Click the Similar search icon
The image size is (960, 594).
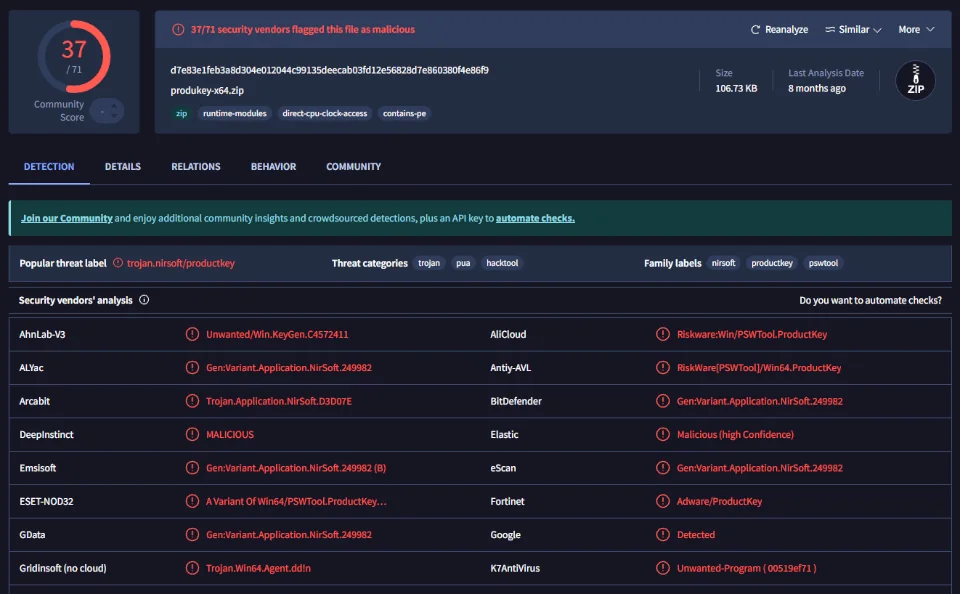tap(830, 29)
